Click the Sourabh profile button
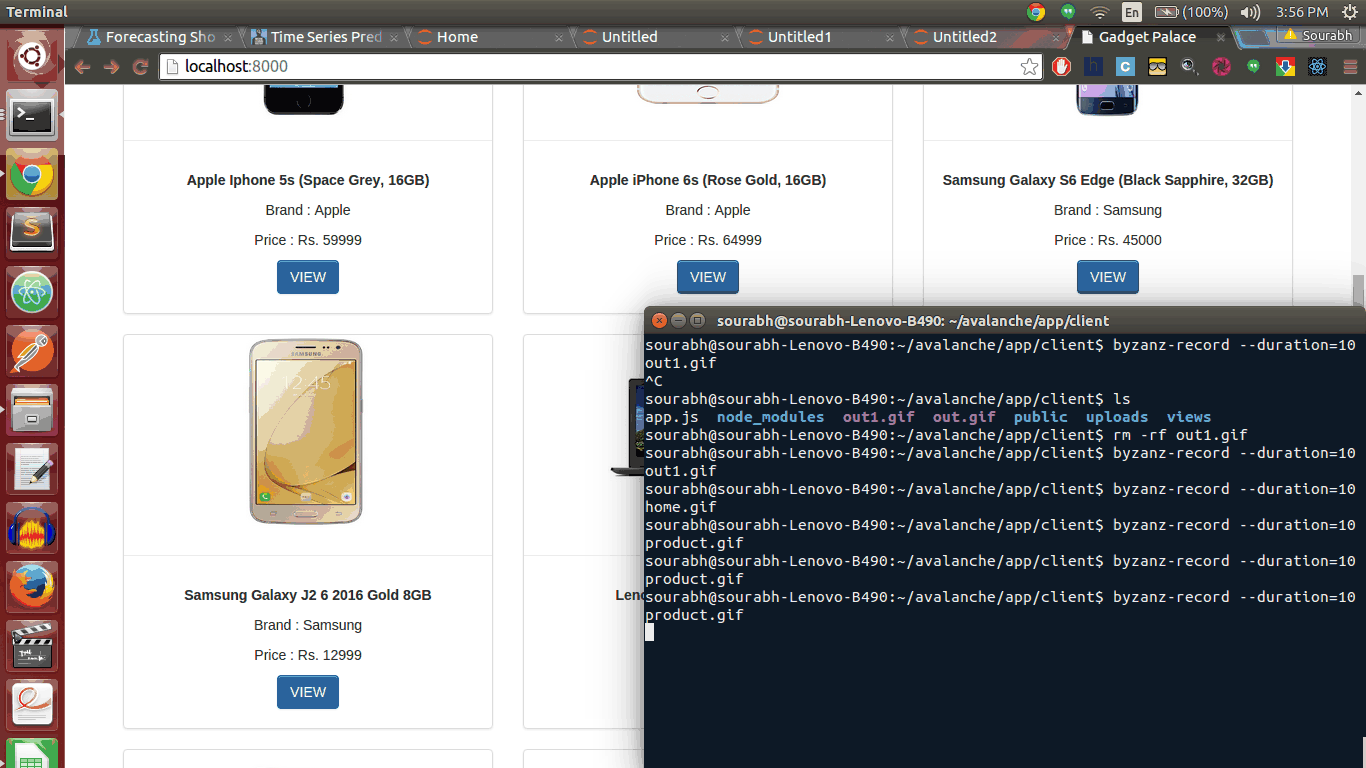Screen dimensions: 1366x768 (1319, 35)
